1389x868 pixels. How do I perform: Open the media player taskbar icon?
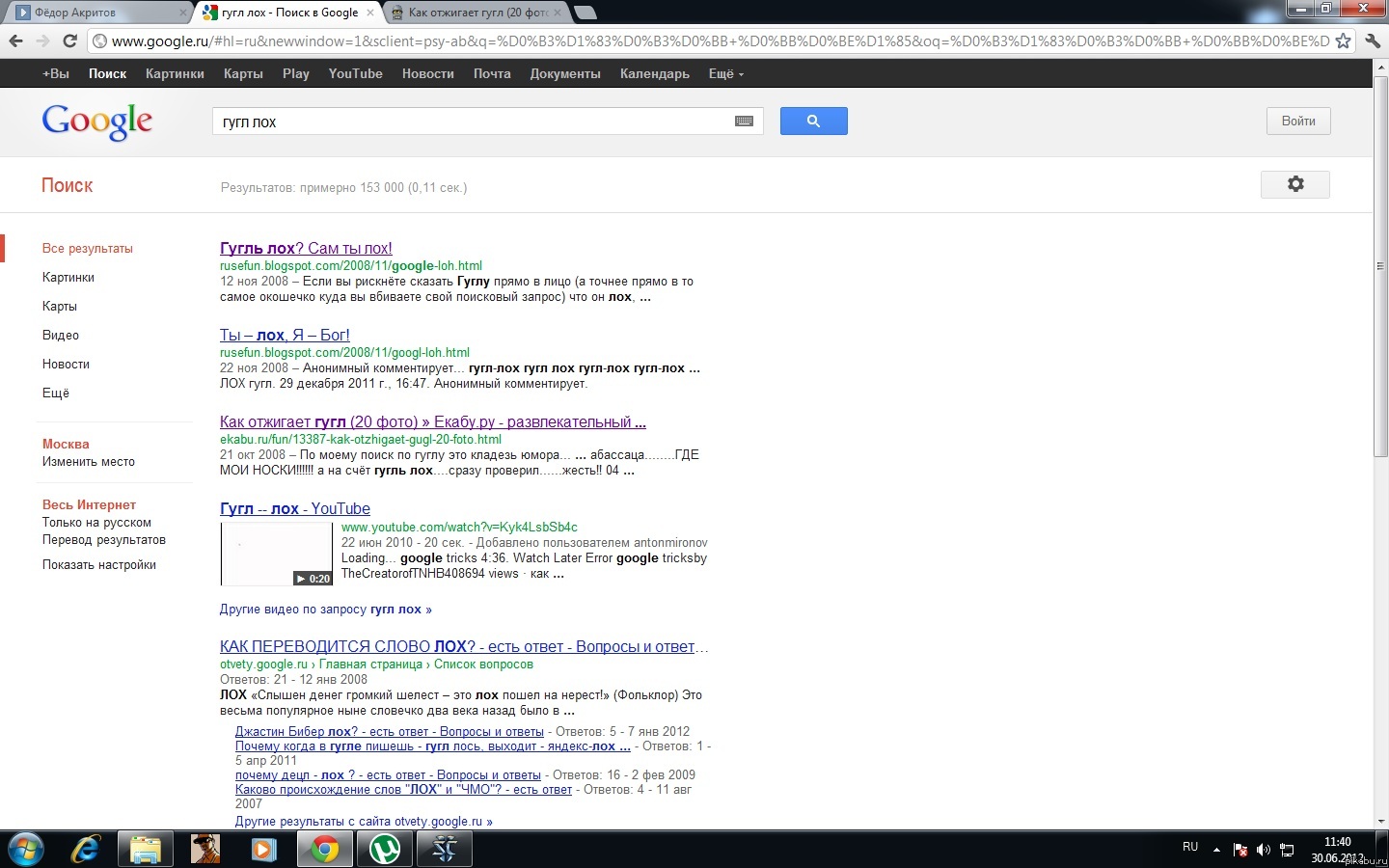(x=263, y=850)
